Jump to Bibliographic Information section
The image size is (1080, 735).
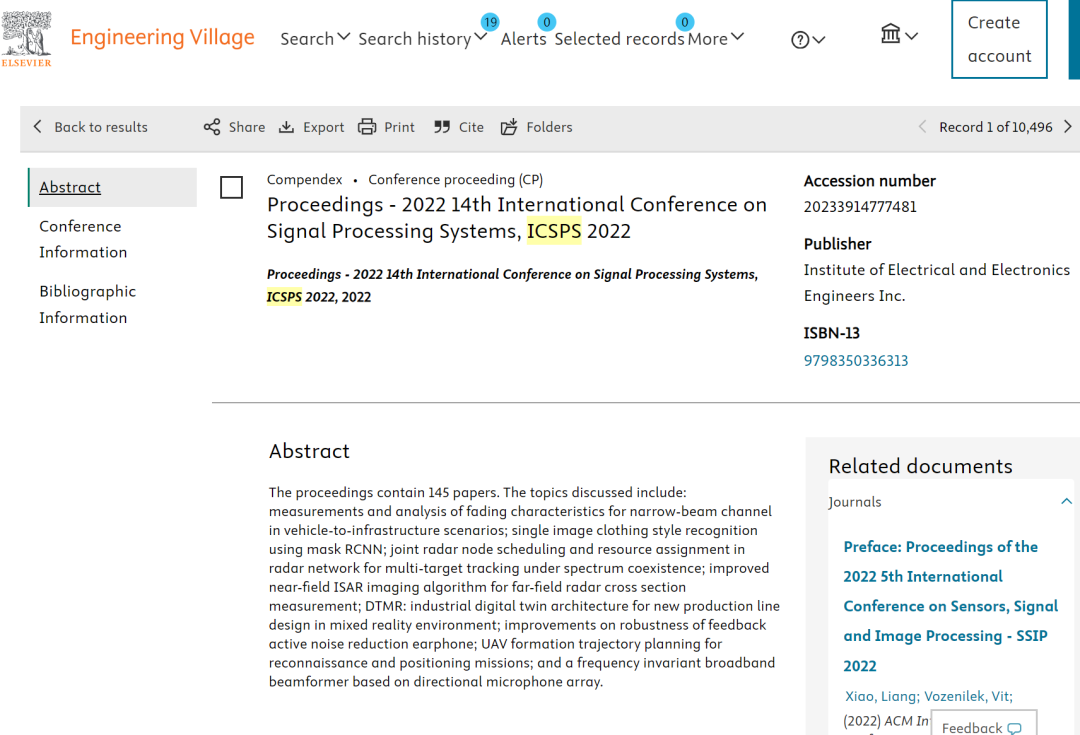87,304
